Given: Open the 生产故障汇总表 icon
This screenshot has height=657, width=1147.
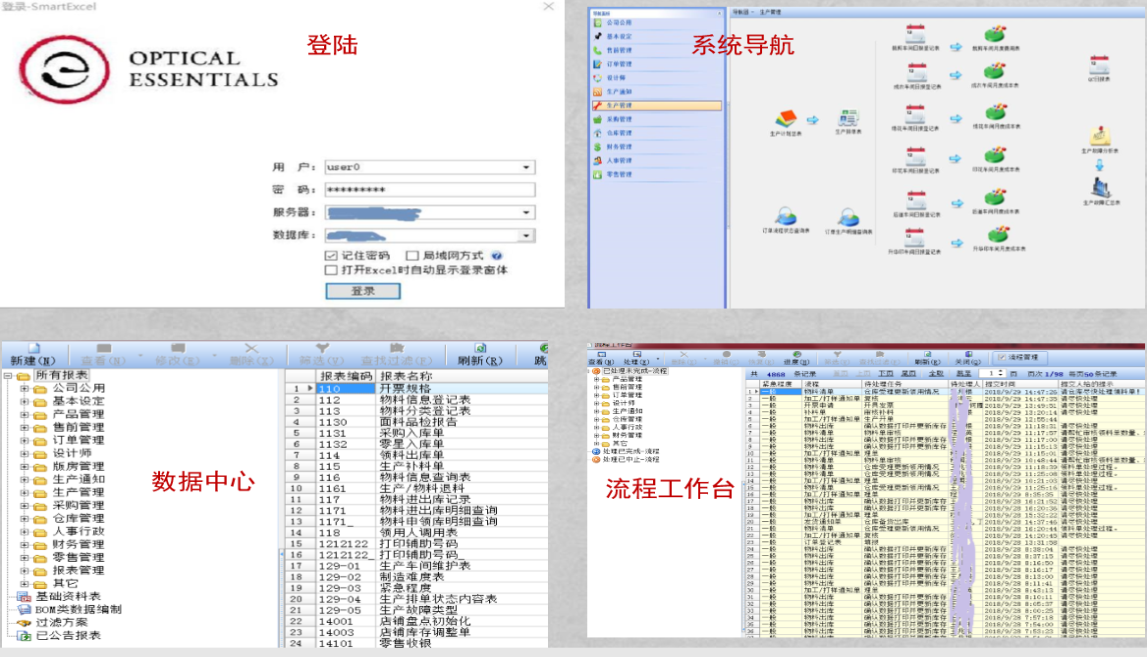Looking at the screenshot, I should (x=1100, y=188).
